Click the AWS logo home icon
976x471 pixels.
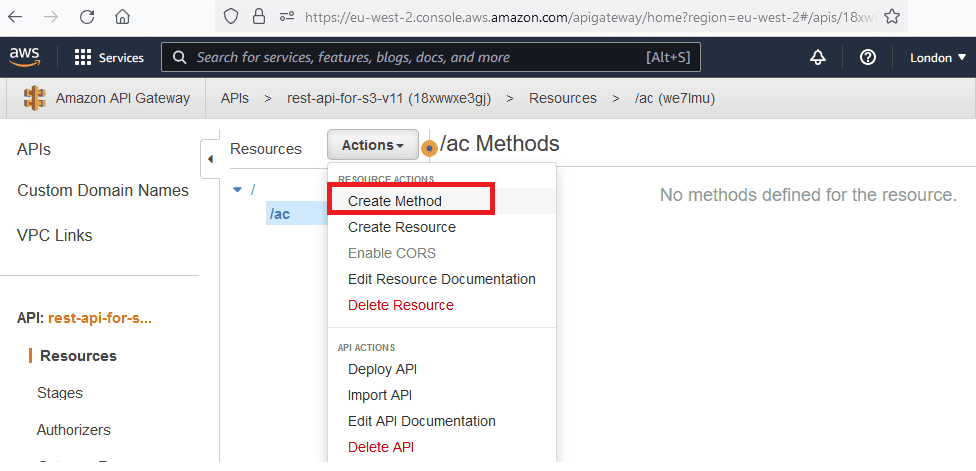click(25, 57)
